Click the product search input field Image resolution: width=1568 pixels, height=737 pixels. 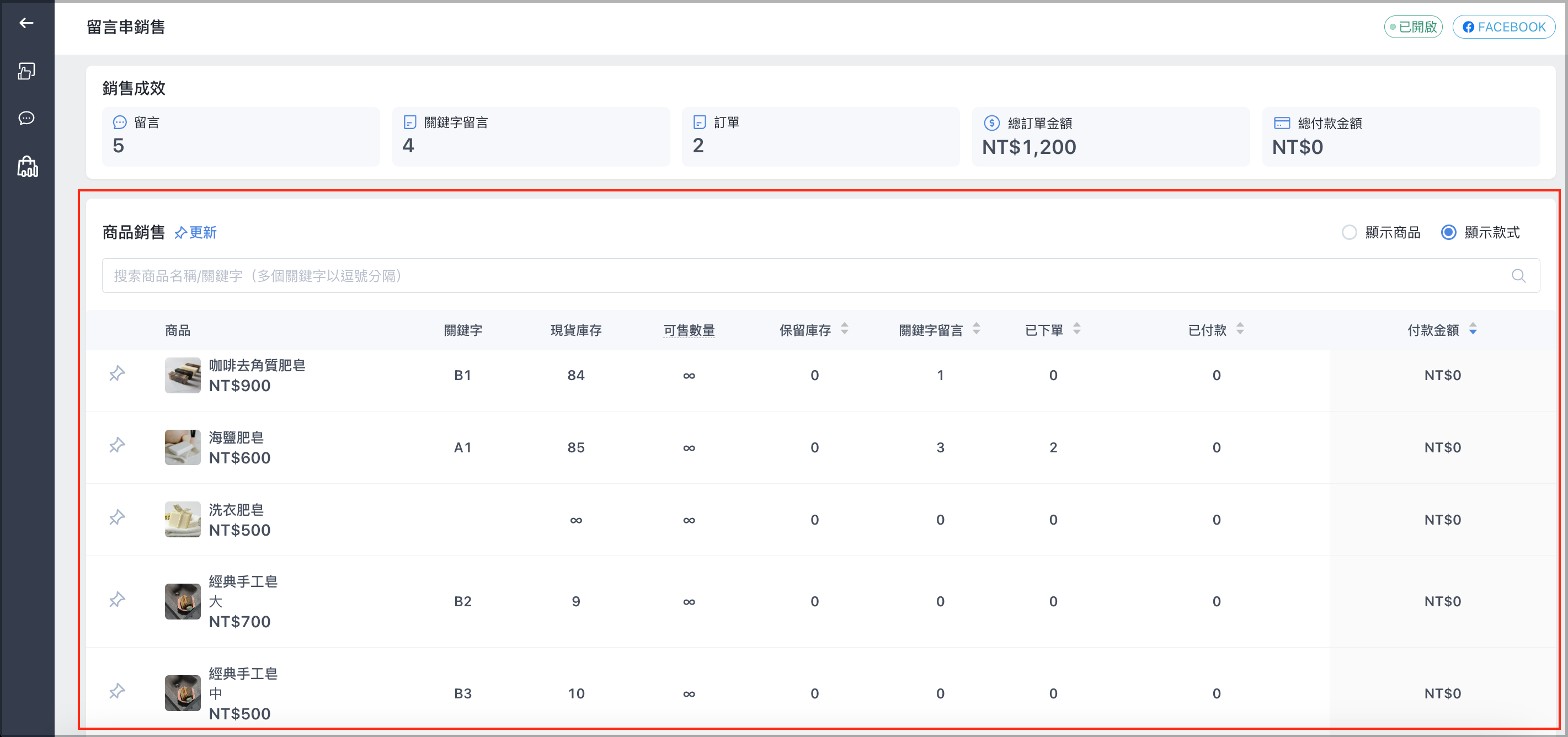coord(820,276)
